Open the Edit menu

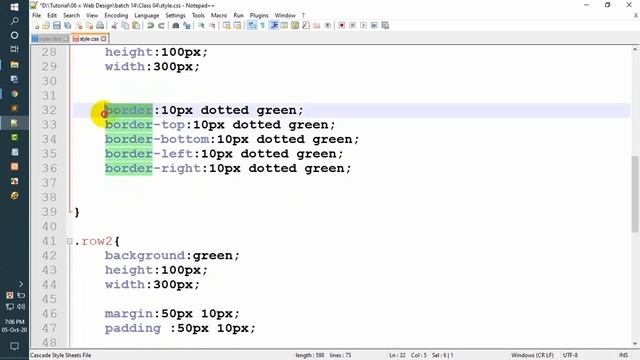pyautogui.click(x=52, y=16)
